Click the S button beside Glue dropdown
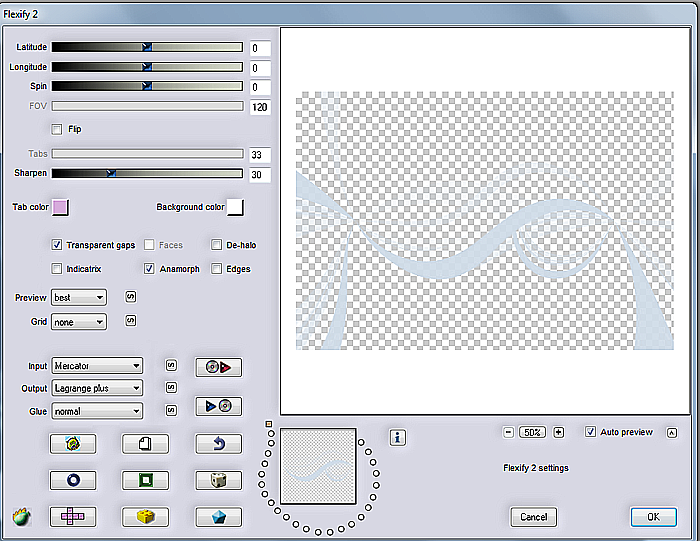The image size is (700, 541). pyautogui.click(x=171, y=410)
